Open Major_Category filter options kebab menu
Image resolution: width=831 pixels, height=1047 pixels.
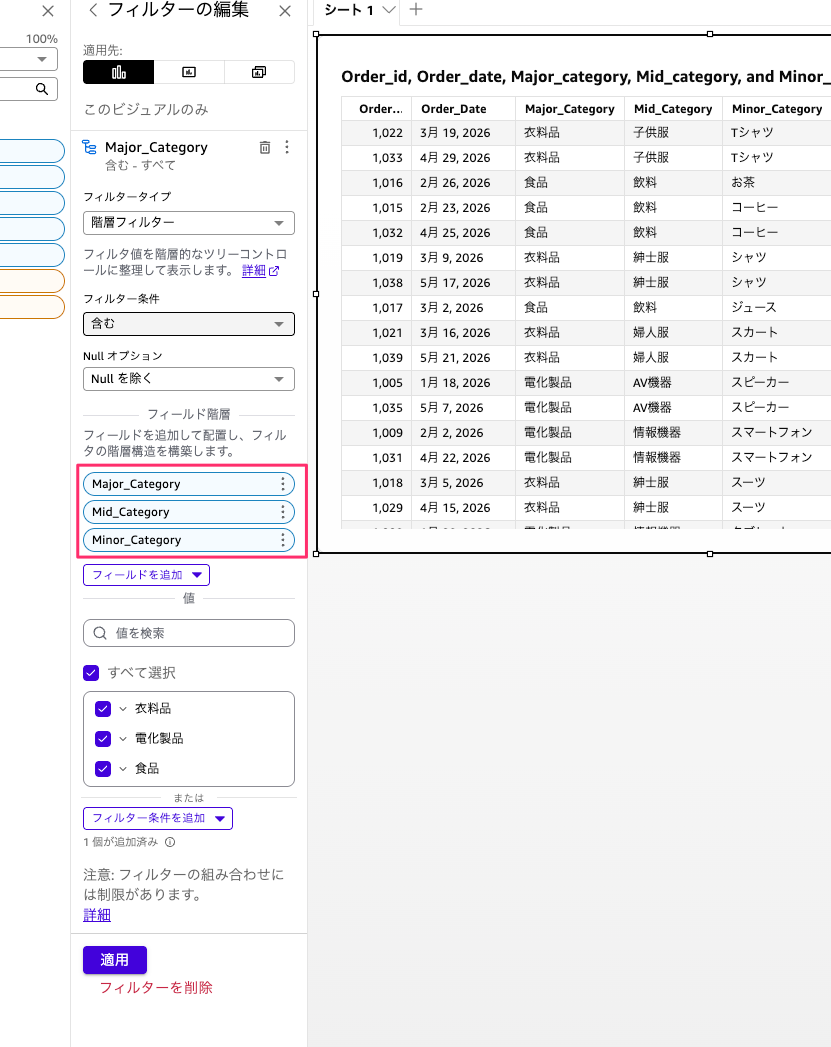[287, 148]
